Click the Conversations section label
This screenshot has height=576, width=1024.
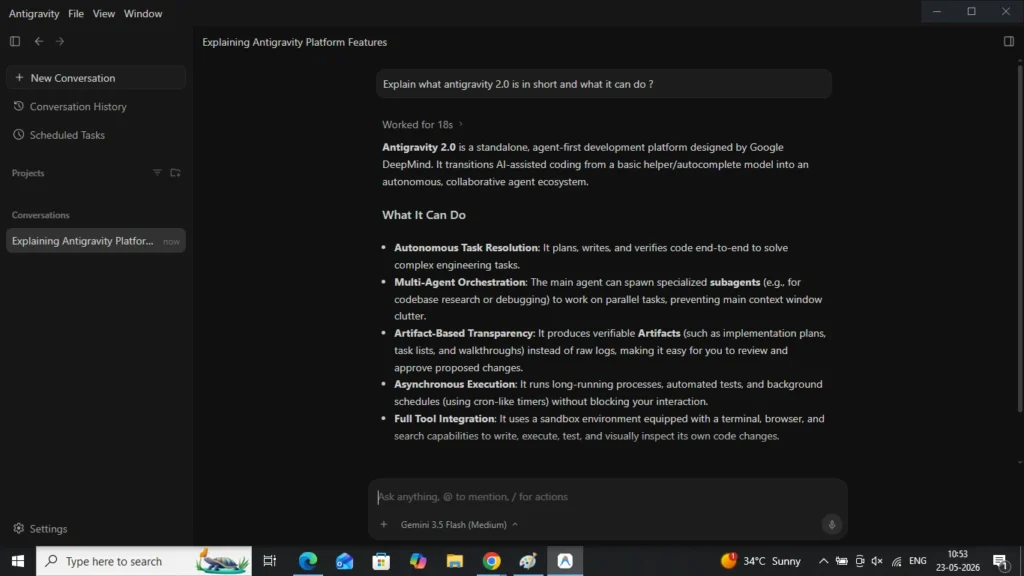point(40,215)
